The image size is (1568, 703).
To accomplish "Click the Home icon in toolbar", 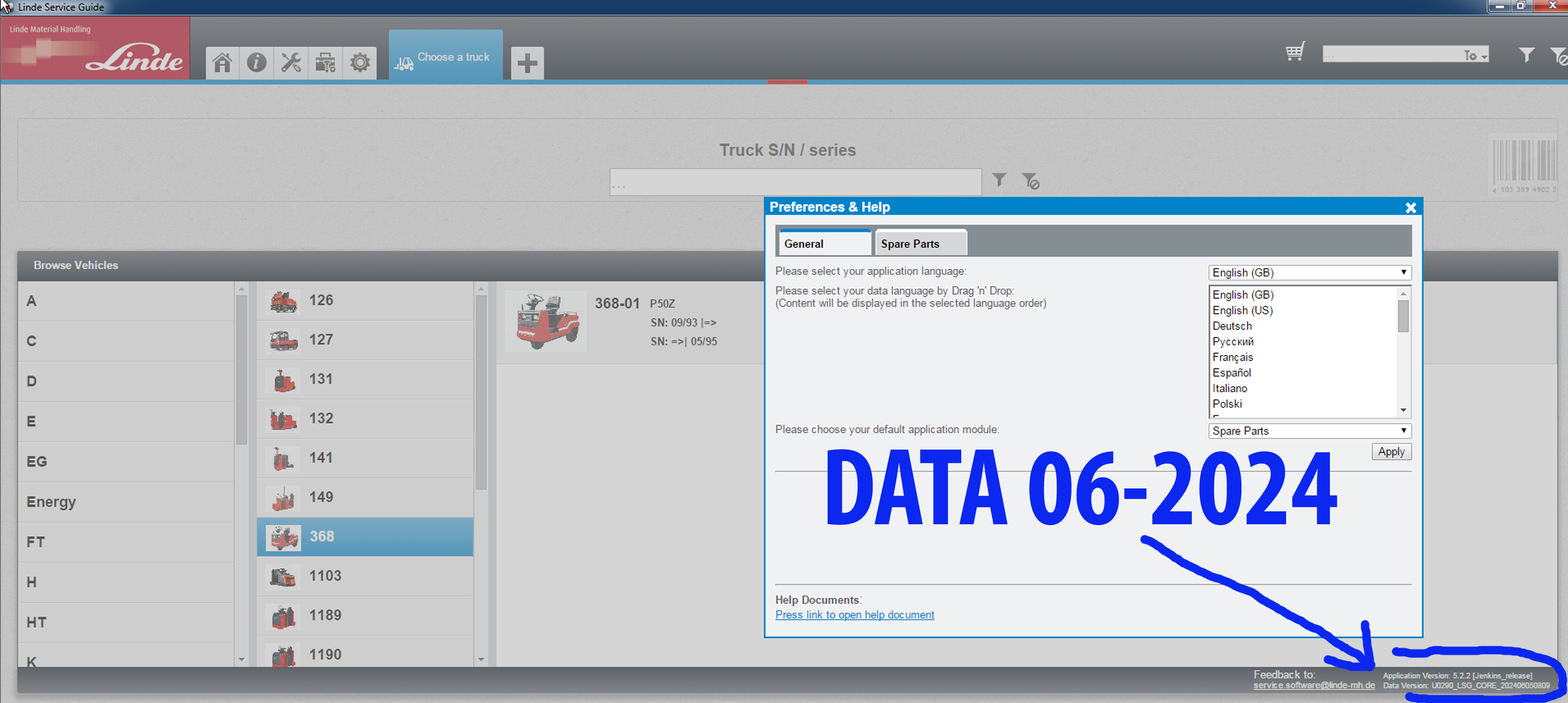I will tap(222, 63).
